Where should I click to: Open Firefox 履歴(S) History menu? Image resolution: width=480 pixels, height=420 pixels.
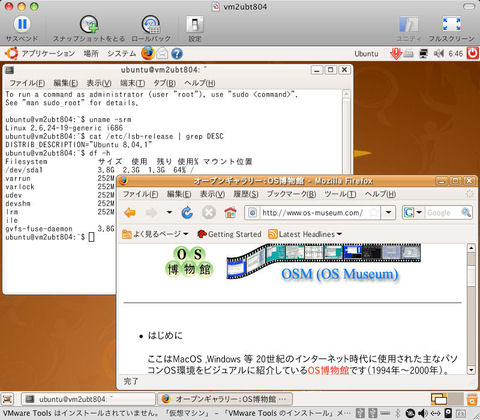tap(246, 194)
